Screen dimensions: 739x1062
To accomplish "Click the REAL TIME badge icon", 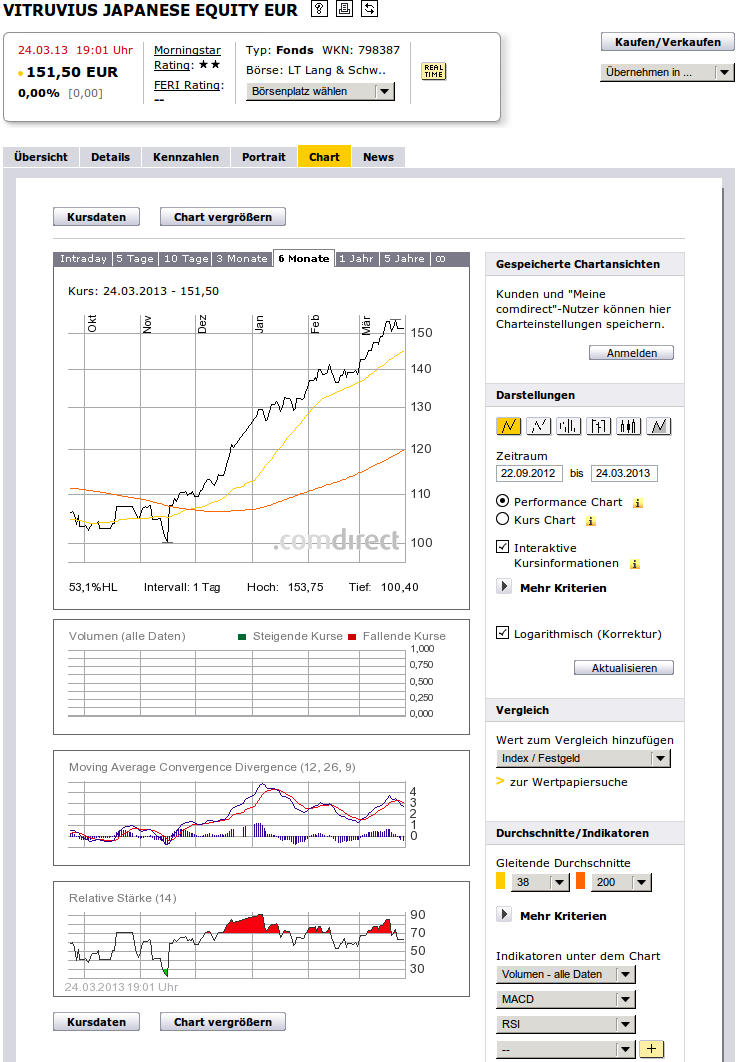I will (x=434, y=71).
